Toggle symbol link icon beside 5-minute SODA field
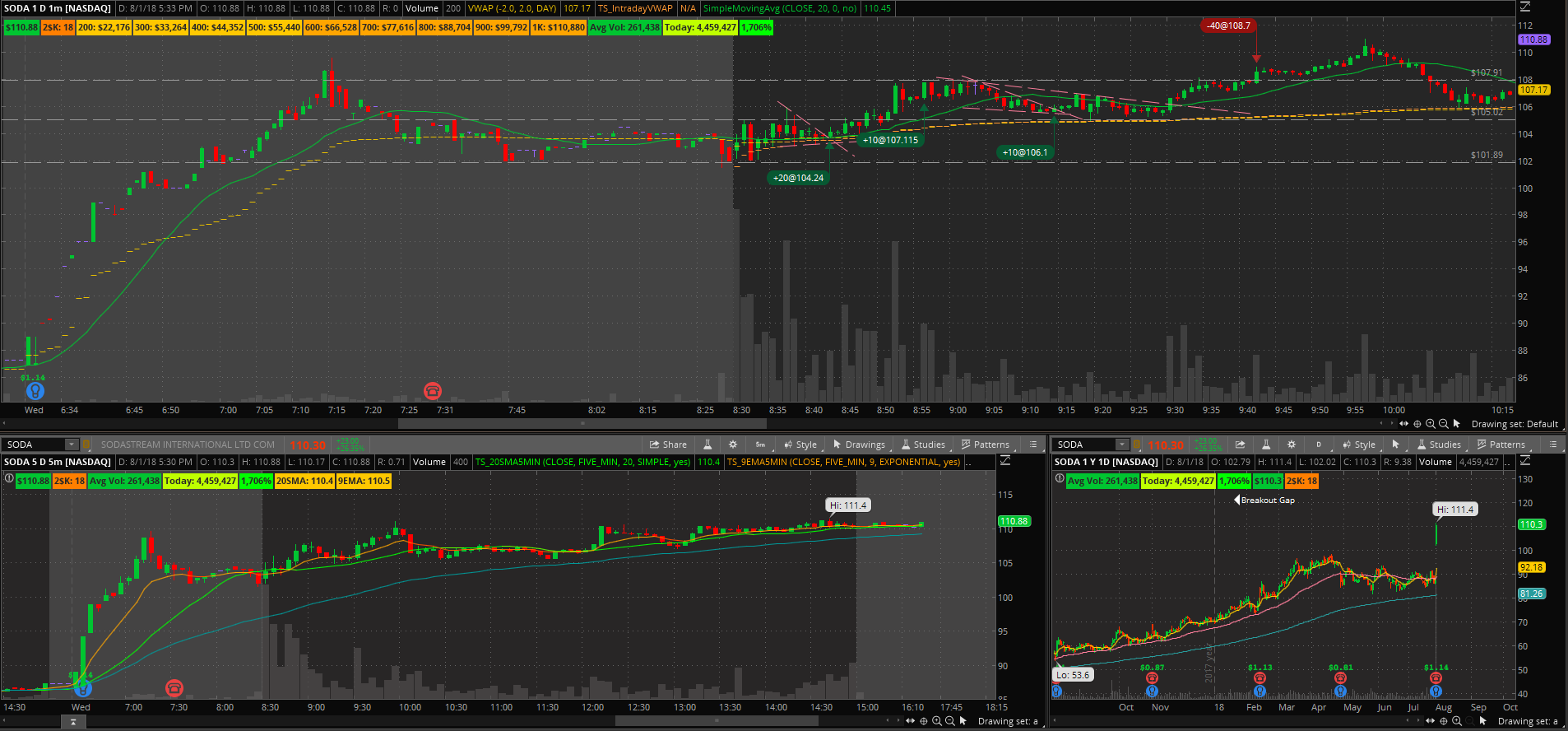The height and width of the screenshot is (731, 1568). 86,445
